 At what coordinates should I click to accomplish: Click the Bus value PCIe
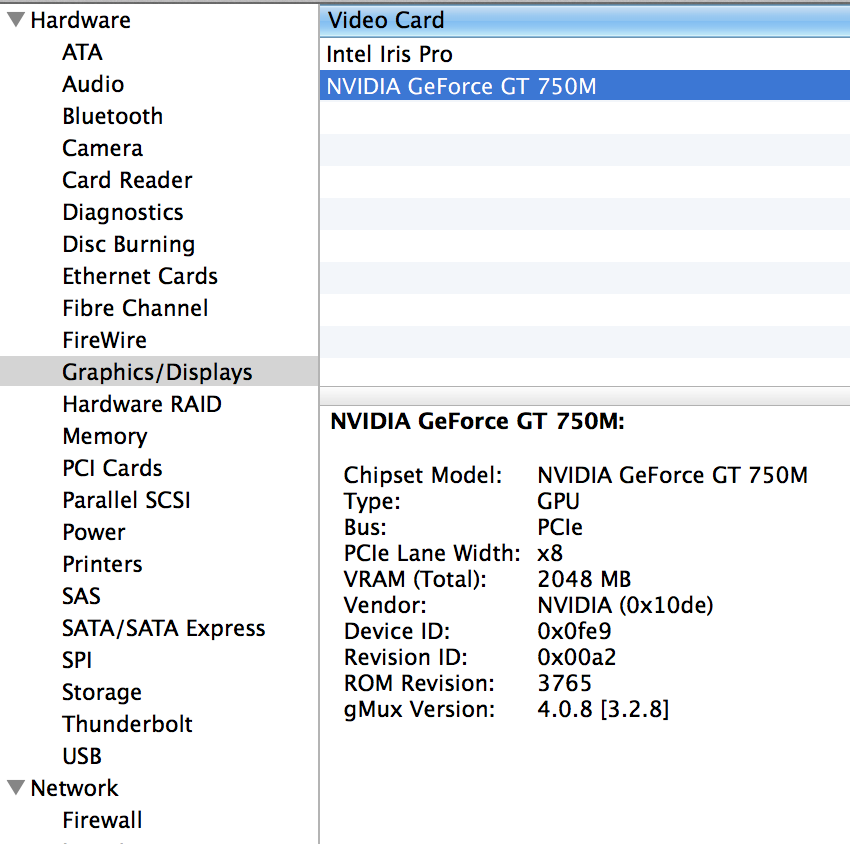[560, 527]
